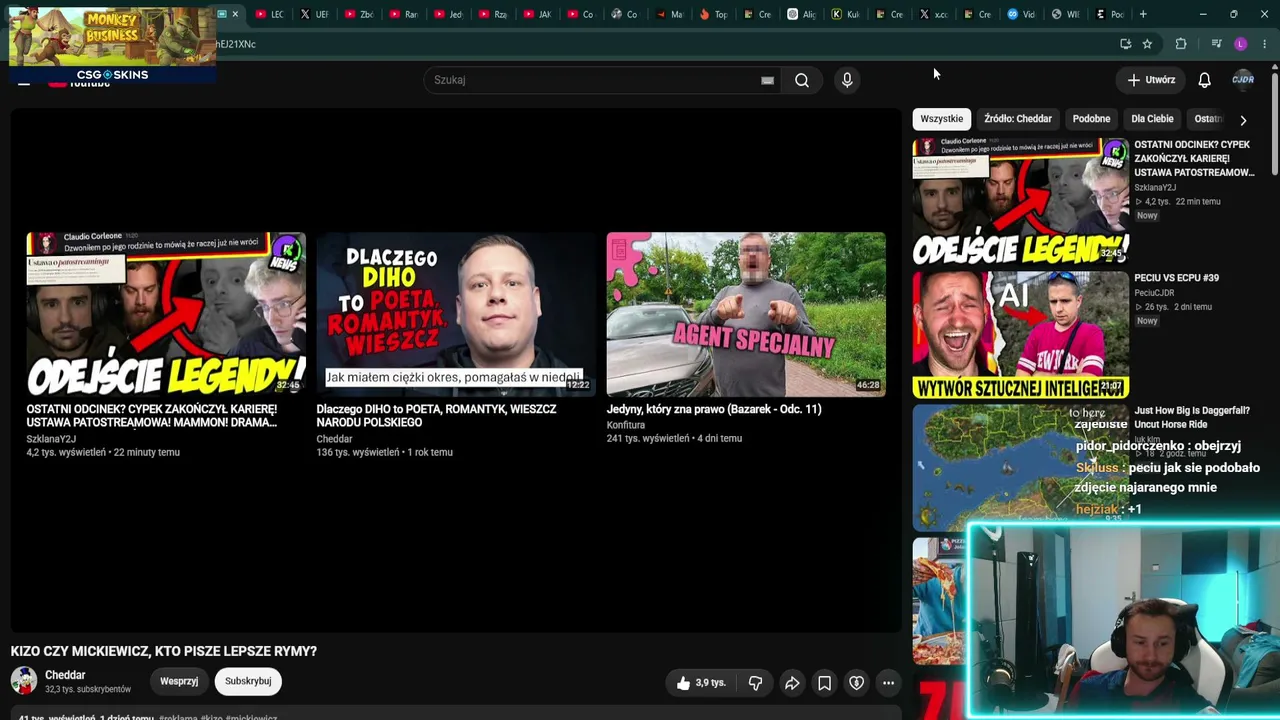The width and height of the screenshot is (1280, 720).
Task: Click the SzklanaY2J channel name under end-screen video
Action: click(51, 439)
